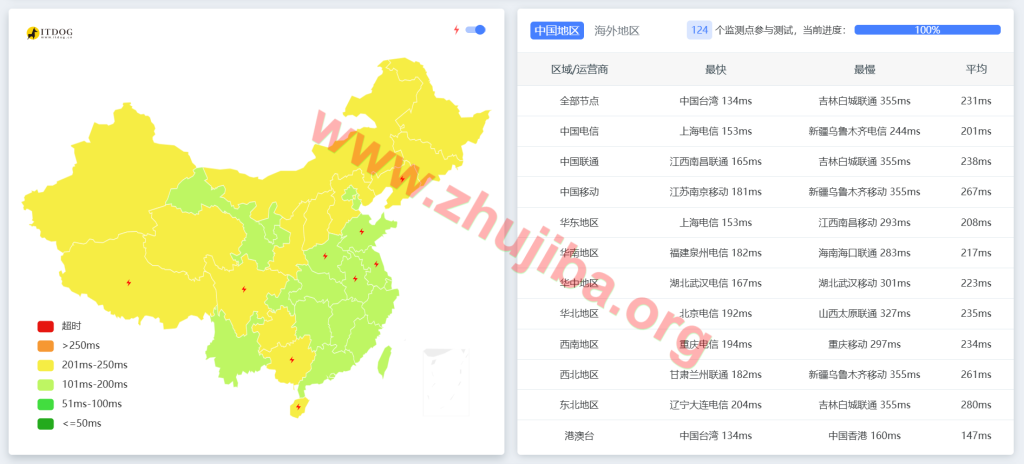Click the 江苏南京移动 181ms cell

point(715,192)
